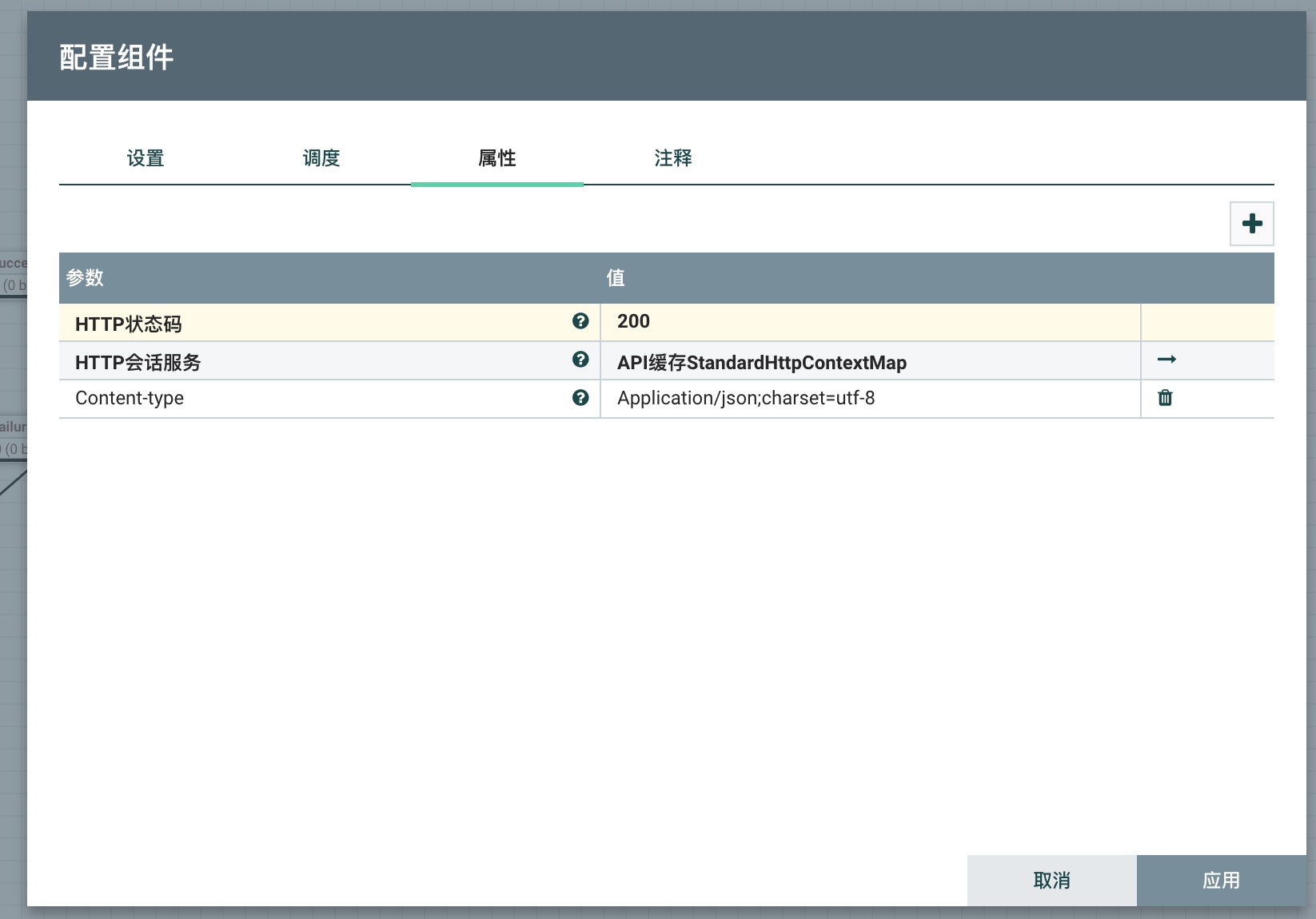Select the Content-type property name
1316x919 pixels.
point(130,398)
